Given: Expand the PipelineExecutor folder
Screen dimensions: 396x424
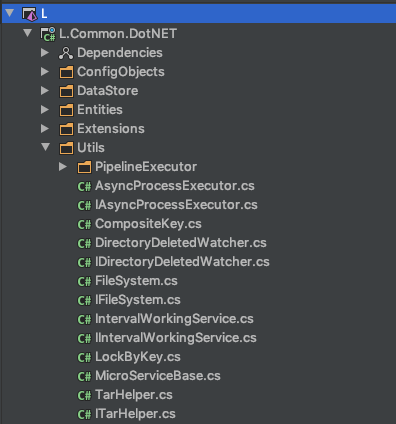Looking at the screenshot, I should (63, 166).
